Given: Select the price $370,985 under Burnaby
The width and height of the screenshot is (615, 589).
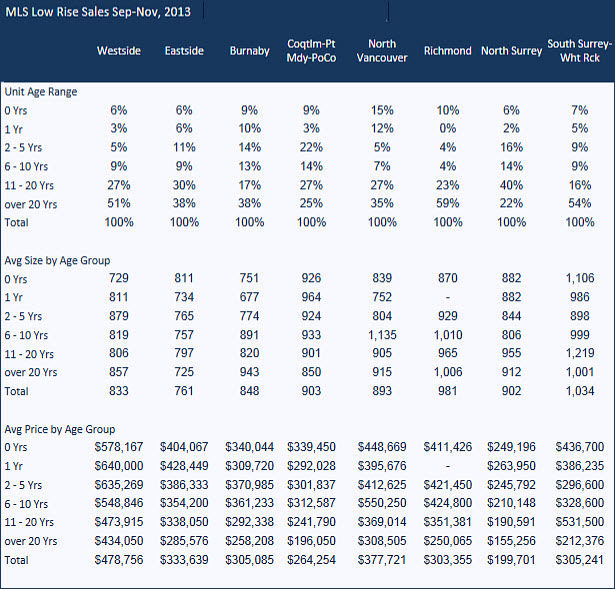Looking at the screenshot, I should click(249, 485).
